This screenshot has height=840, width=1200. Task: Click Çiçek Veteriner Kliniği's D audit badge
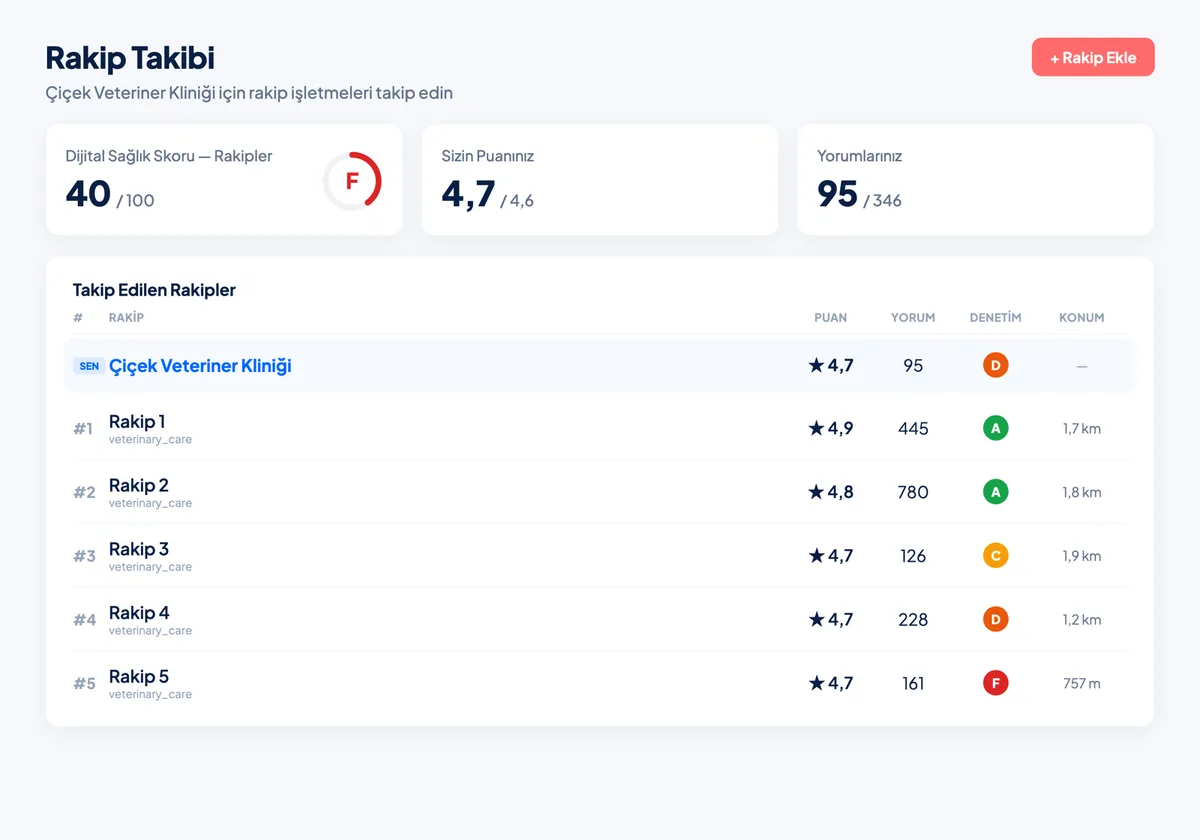click(x=995, y=365)
